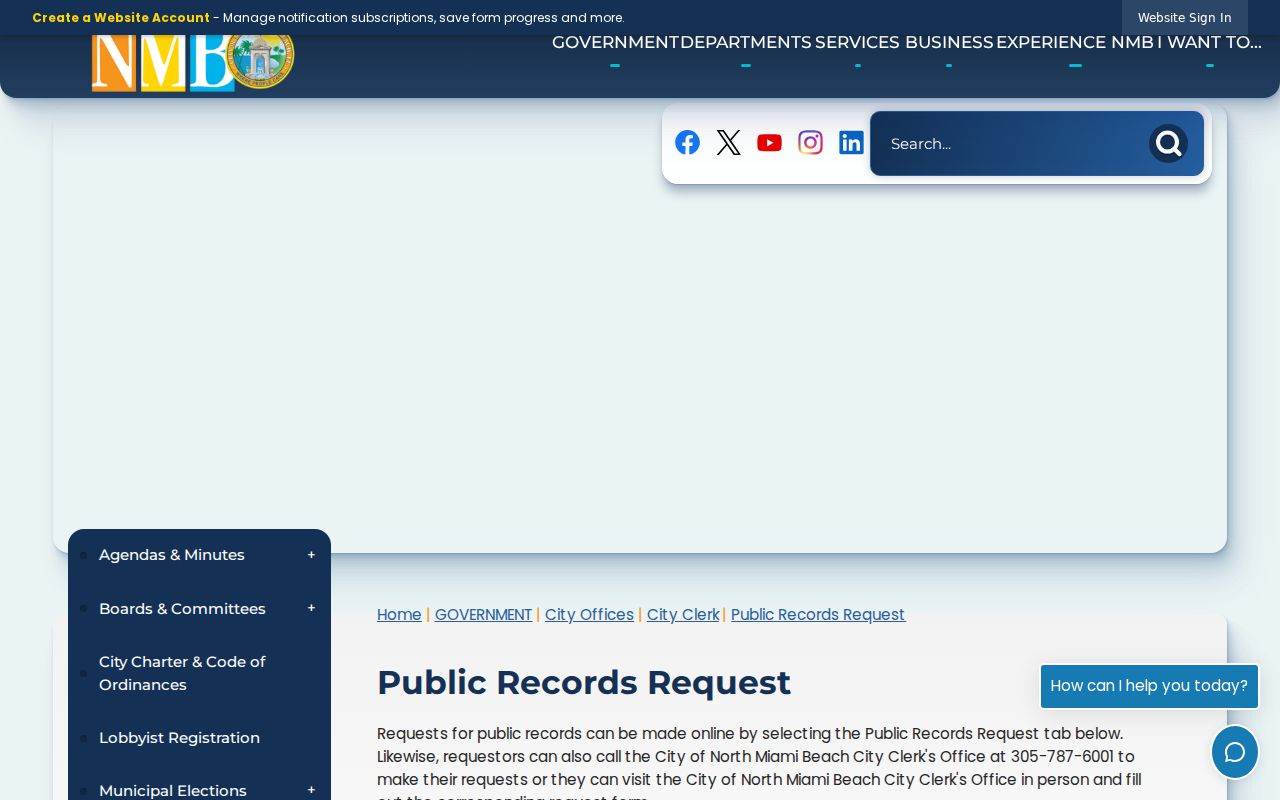Open Boards & Committees sidebar item

[x=182, y=608]
